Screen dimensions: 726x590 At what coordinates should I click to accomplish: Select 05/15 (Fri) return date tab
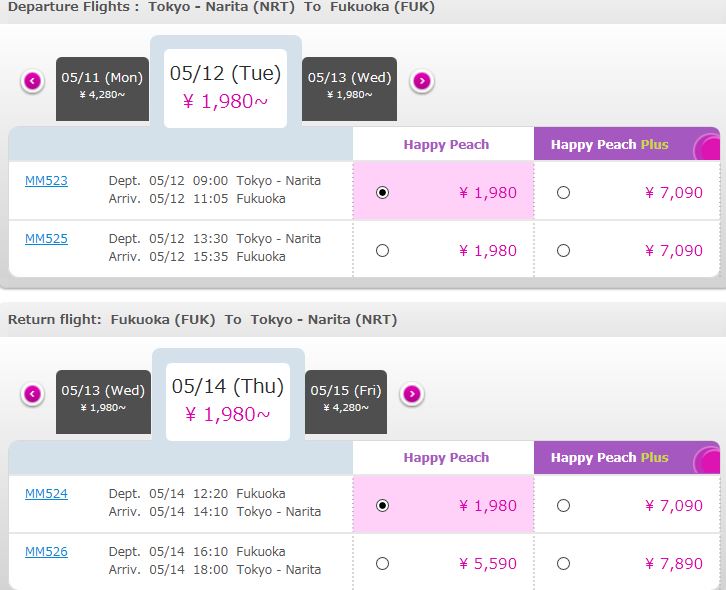click(x=346, y=402)
